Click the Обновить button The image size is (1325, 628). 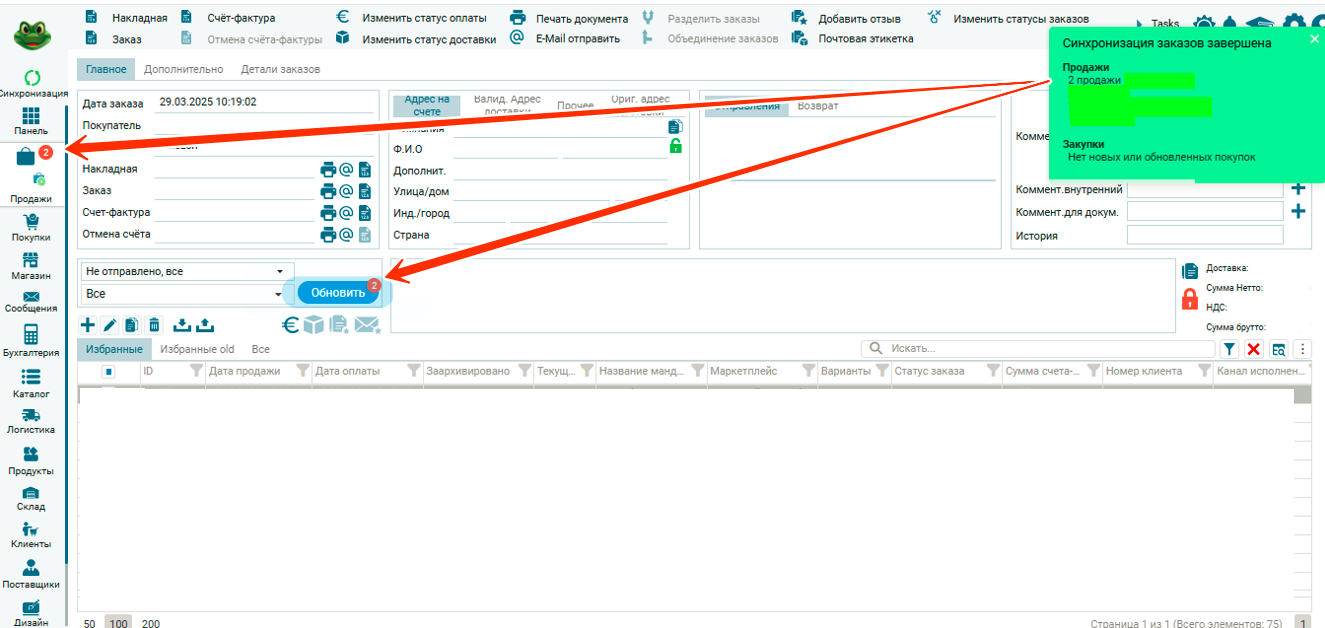(338, 293)
